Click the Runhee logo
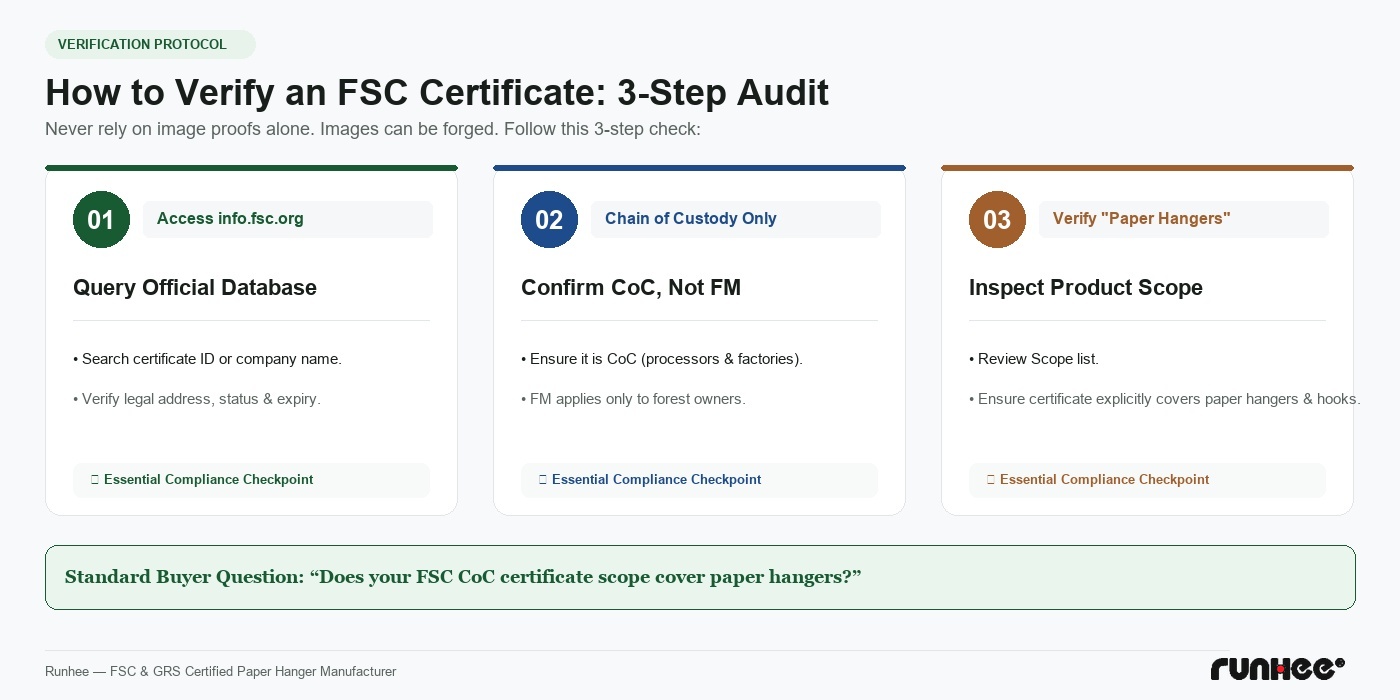Screen dimensions: 1400x700 coord(1277,669)
